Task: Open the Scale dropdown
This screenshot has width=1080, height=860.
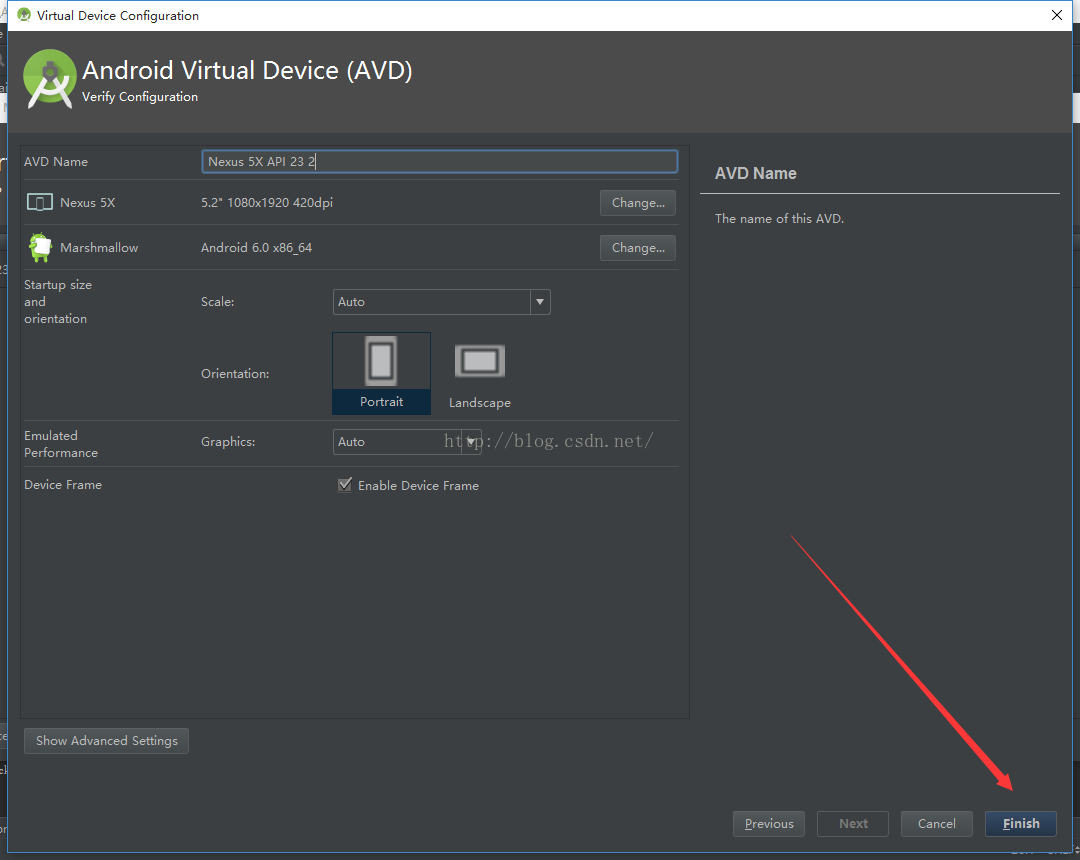Action: pyautogui.click(x=442, y=302)
